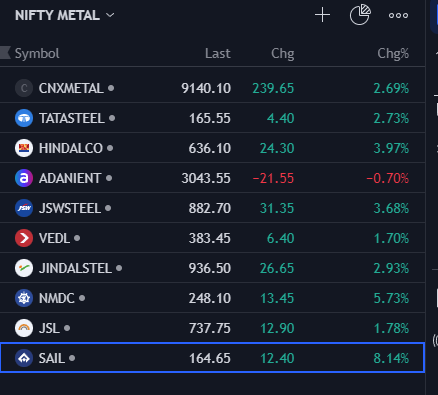The image size is (438, 395).
Task: Select the CNXMETAL symbol name
Action: coord(71,88)
